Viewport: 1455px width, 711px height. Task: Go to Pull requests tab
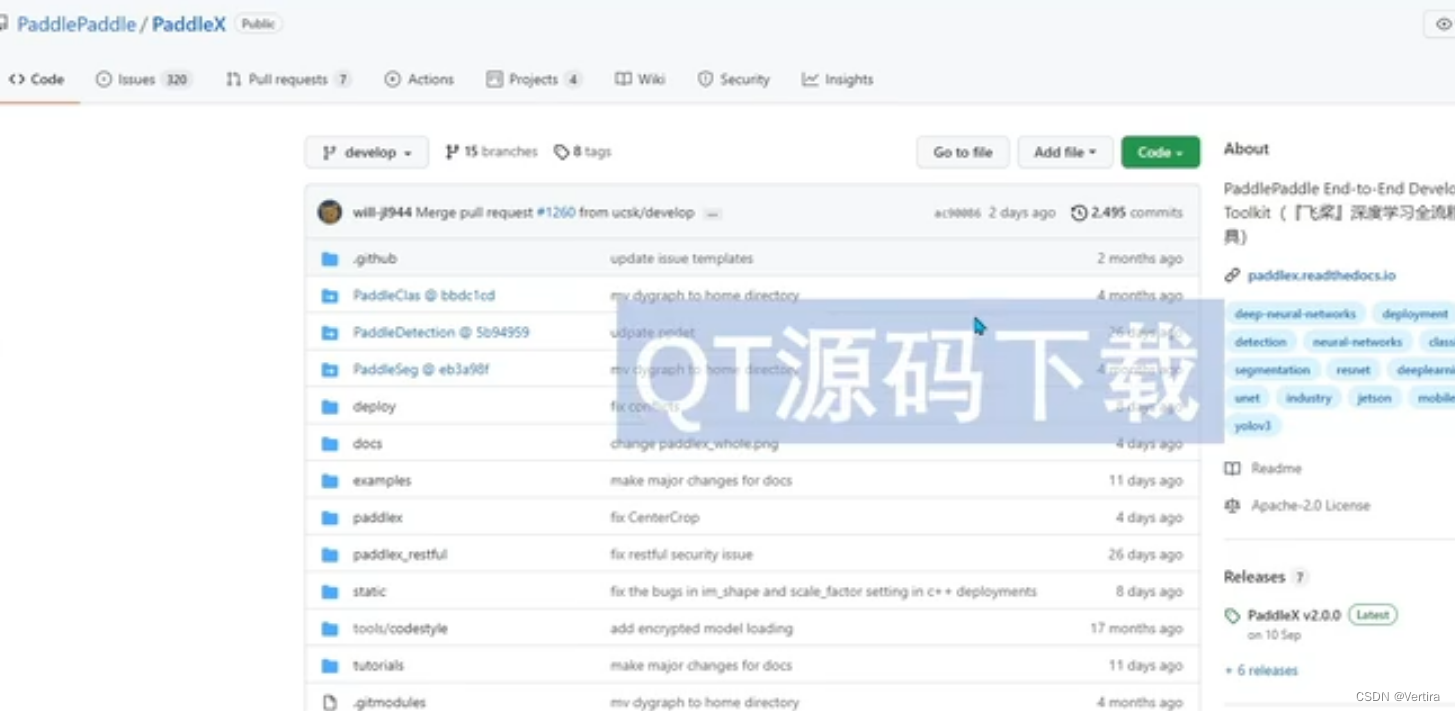(289, 79)
